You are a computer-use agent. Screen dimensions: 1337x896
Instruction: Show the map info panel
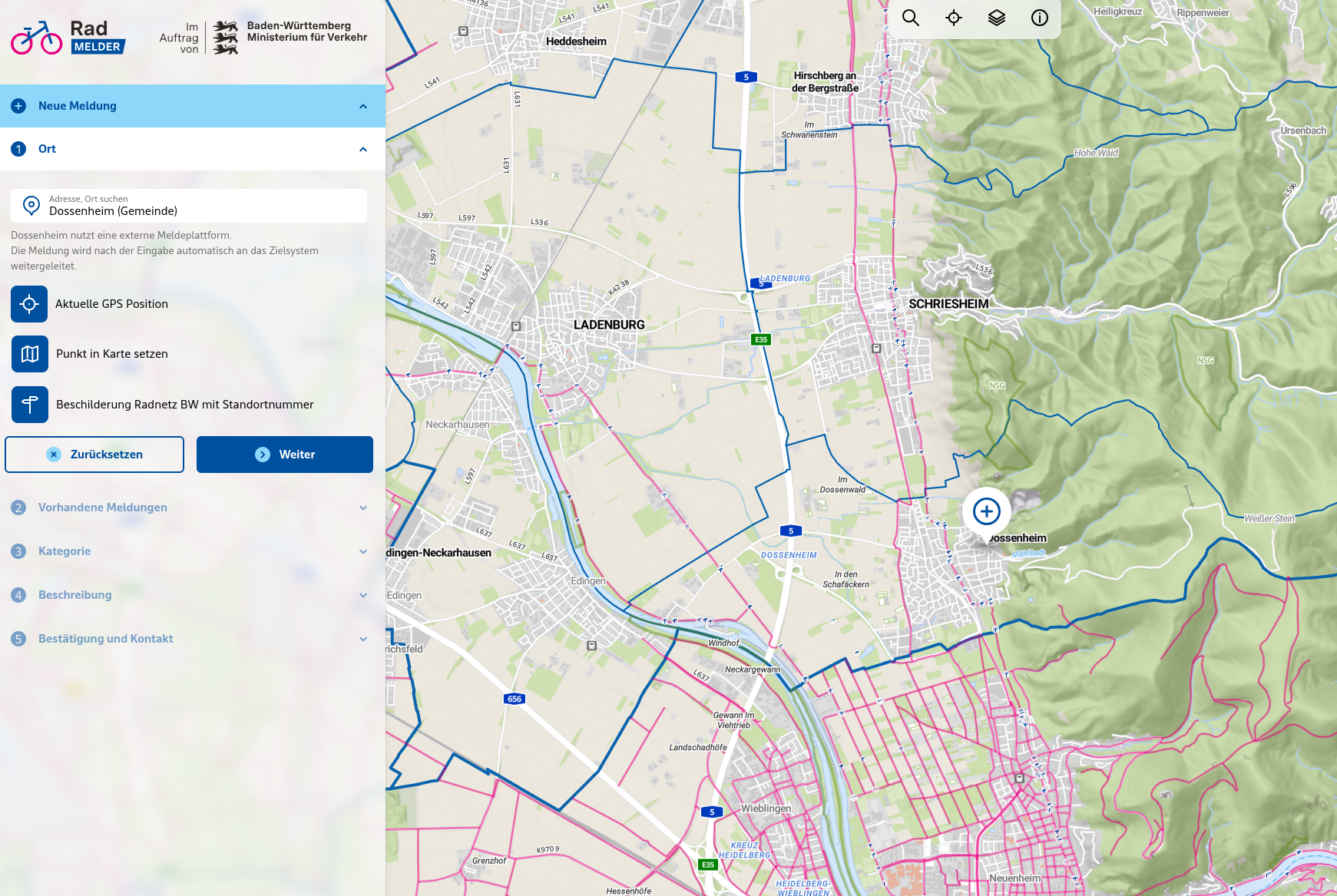coord(1039,18)
